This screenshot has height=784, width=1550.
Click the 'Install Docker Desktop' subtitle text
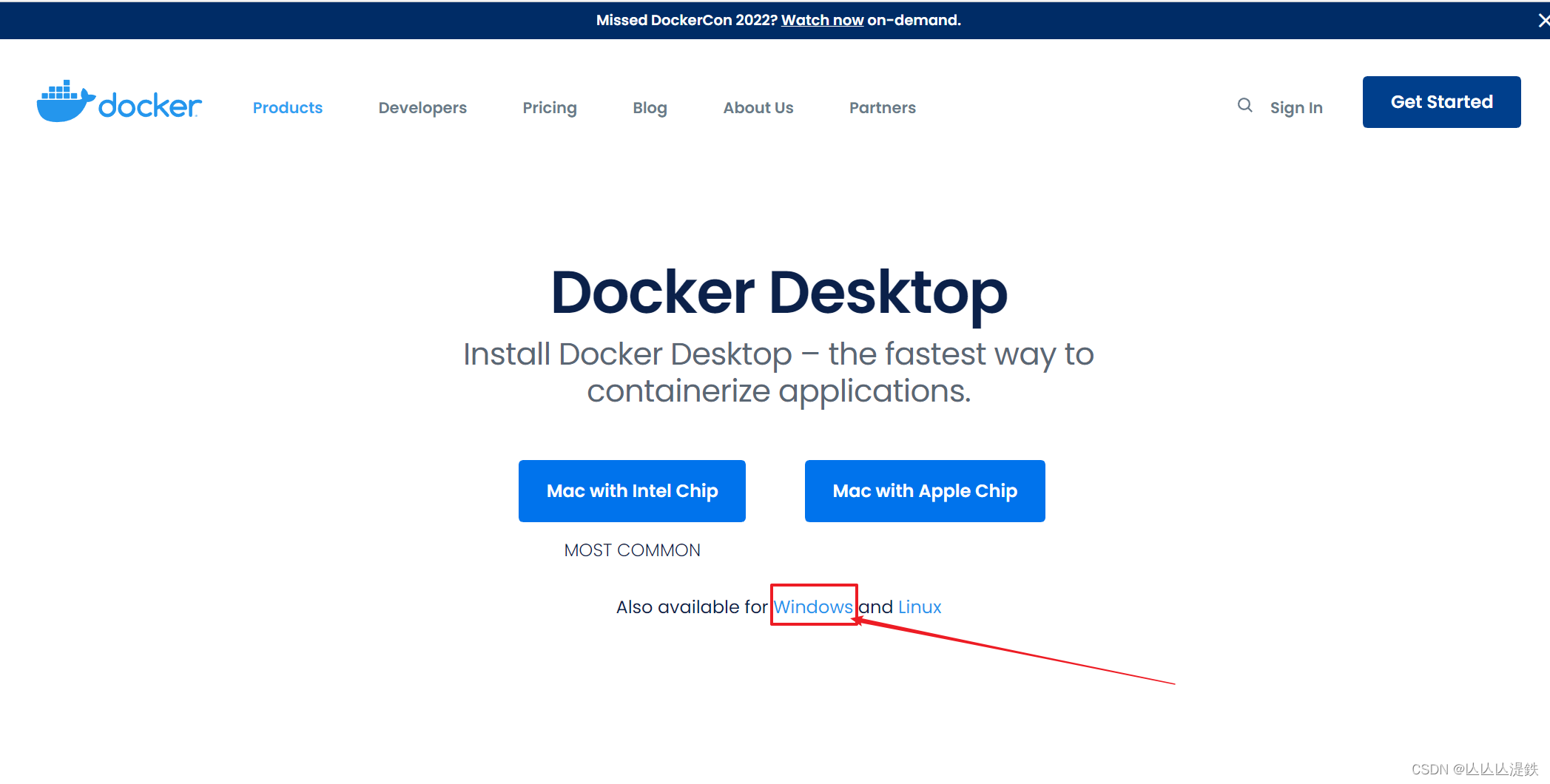(778, 373)
